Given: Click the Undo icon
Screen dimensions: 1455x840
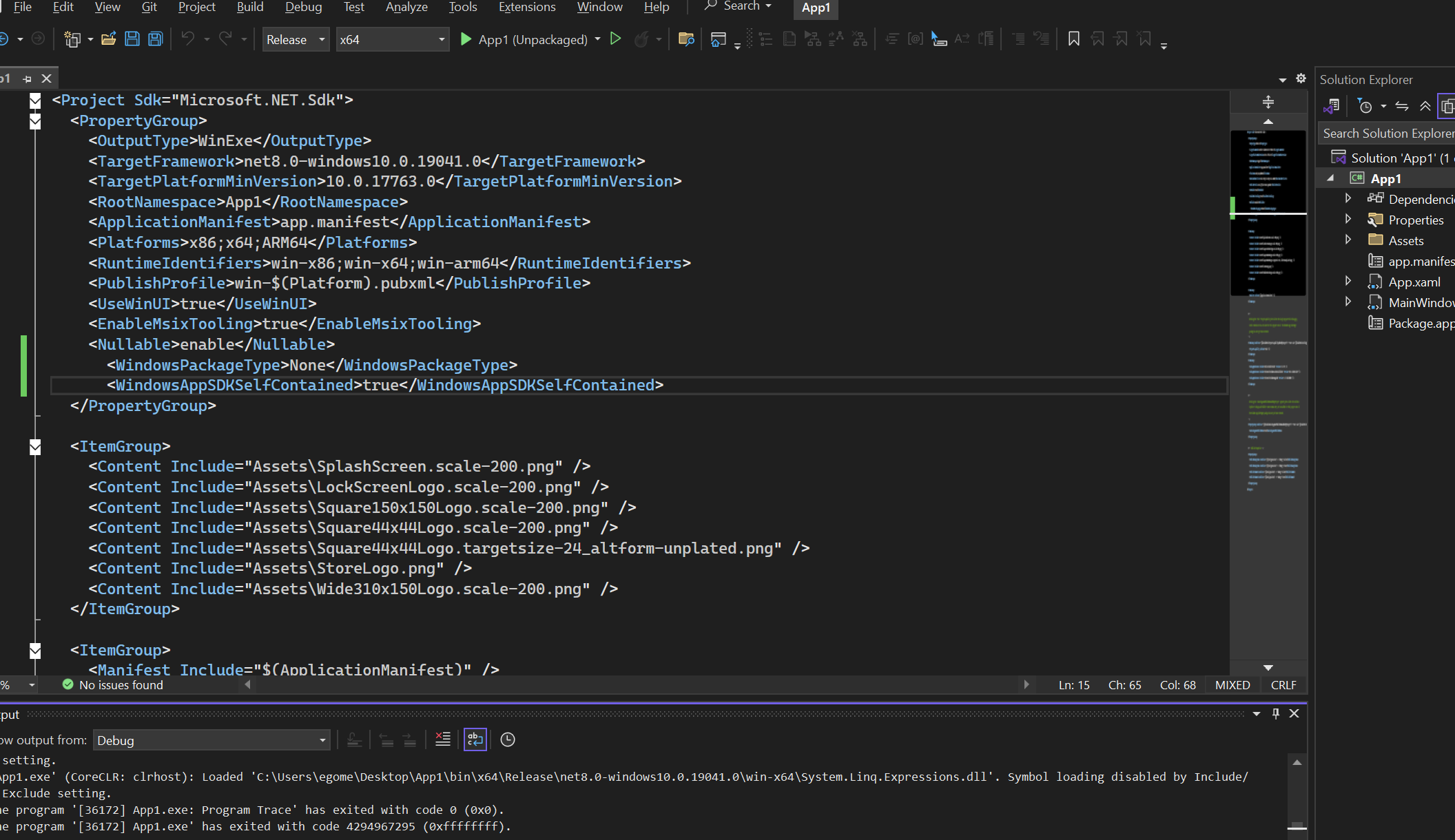Looking at the screenshot, I should (187, 39).
